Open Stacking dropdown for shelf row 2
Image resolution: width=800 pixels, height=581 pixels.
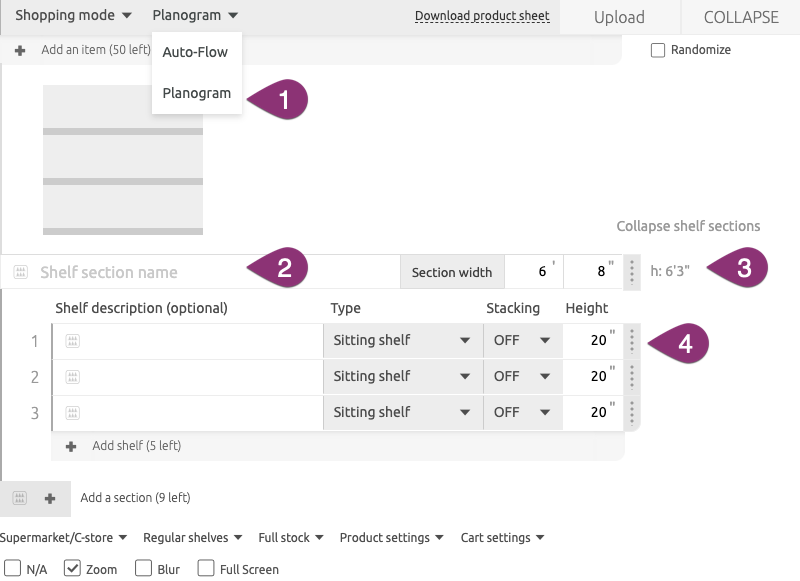[523, 376]
